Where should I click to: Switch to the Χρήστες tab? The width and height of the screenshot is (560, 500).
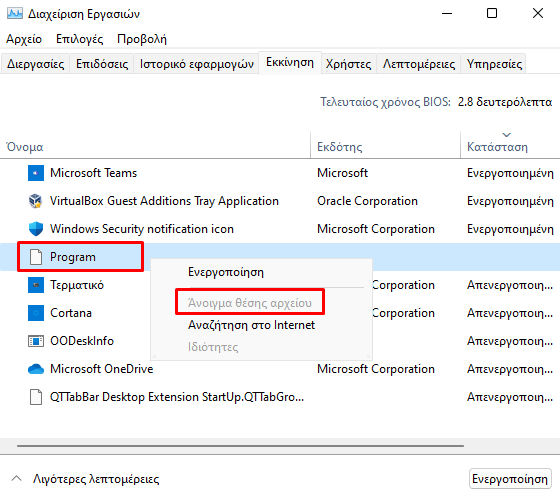coord(348,64)
